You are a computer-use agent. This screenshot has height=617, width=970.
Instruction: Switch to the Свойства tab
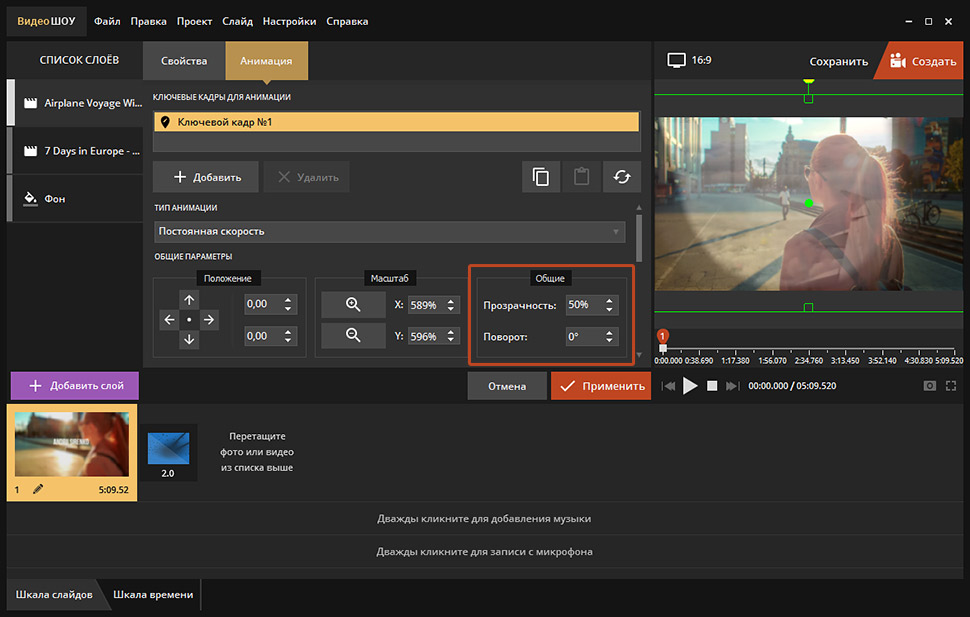[184, 61]
